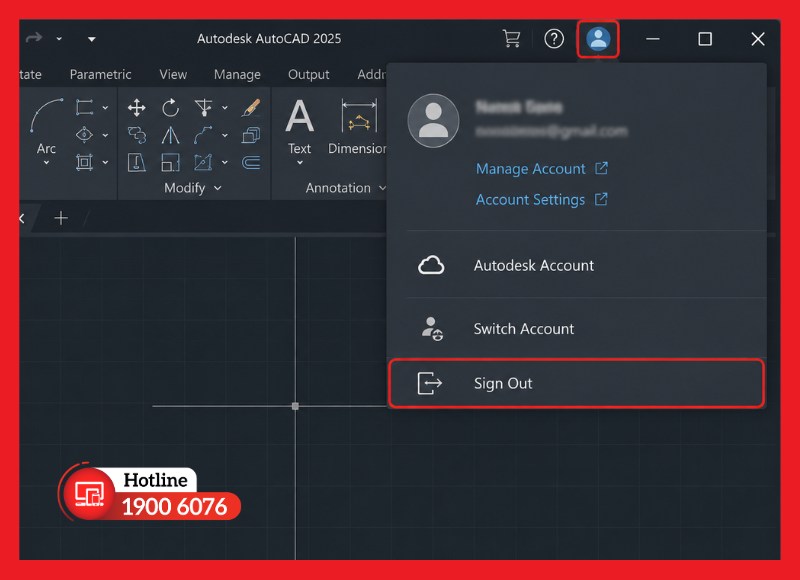
Task: Open the Autodesk App Store cart icon
Action: click(511, 38)
